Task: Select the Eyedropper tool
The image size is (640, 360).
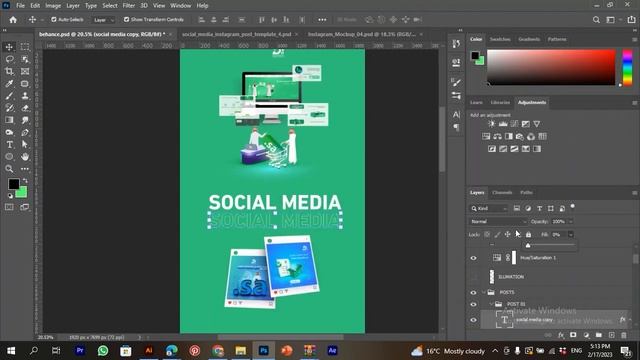Action: click(9, 84)
